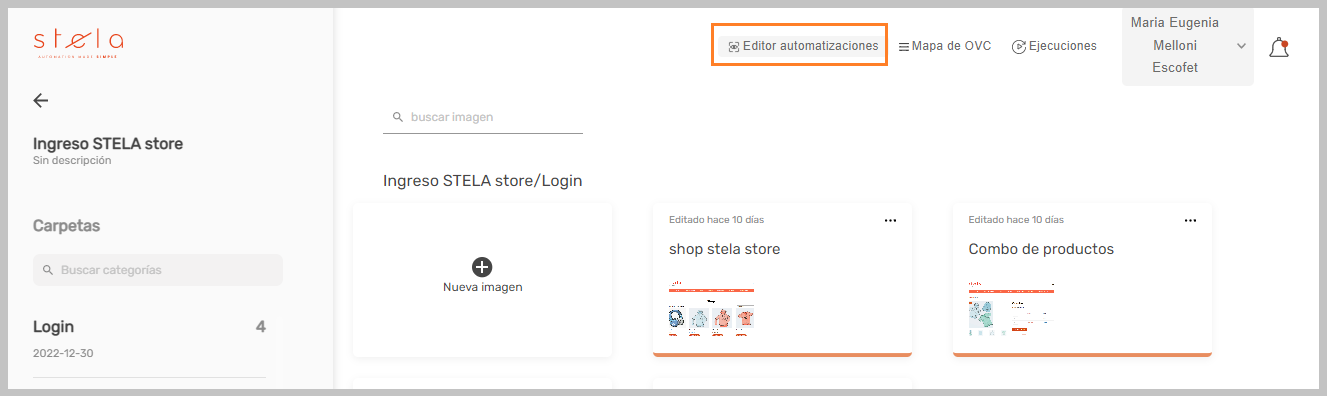Open the shop stela store thumbnail
This screenshot has height=396, width=1327.
click(711, 307)
